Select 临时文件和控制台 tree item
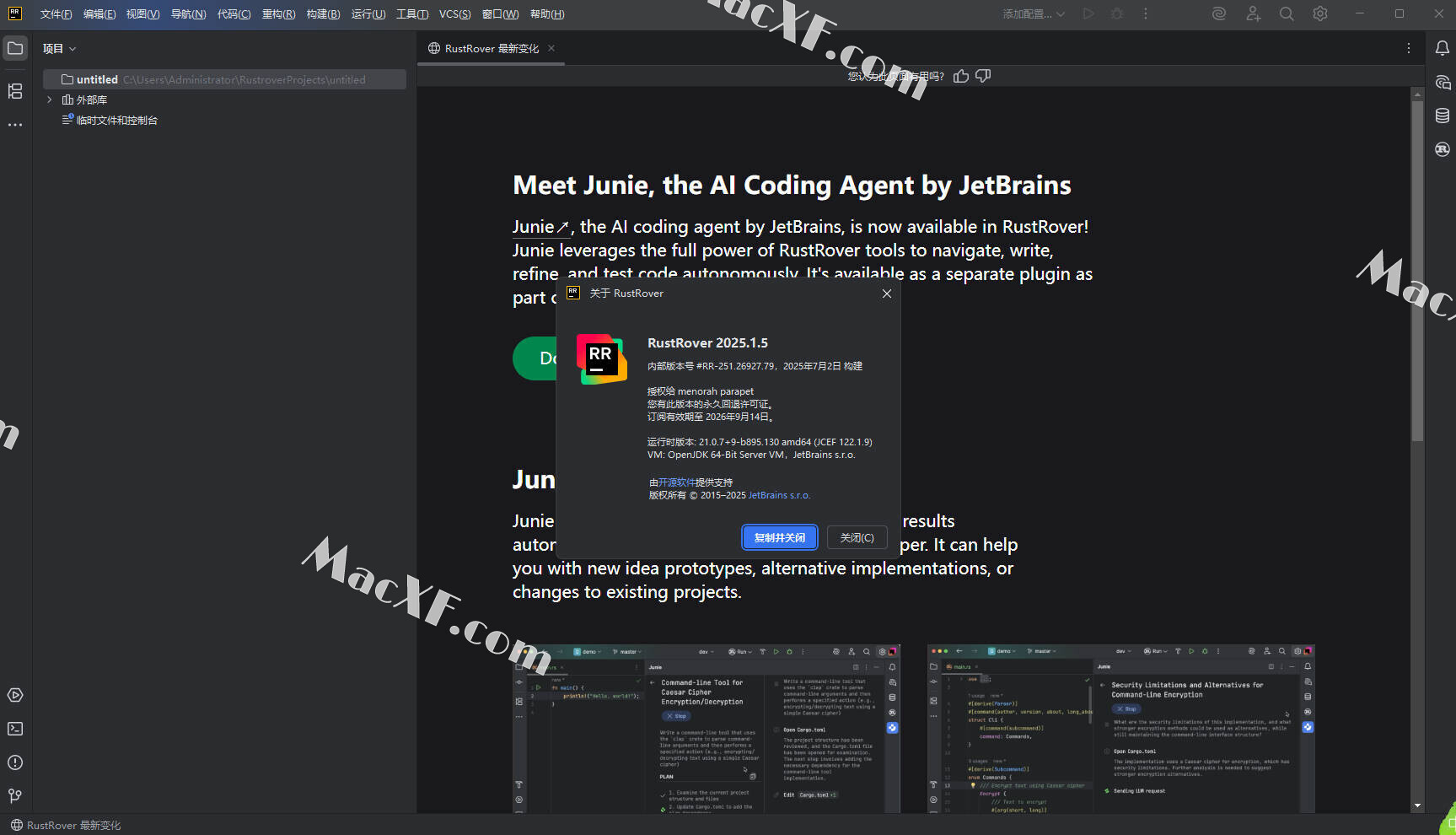 [110, 120]
